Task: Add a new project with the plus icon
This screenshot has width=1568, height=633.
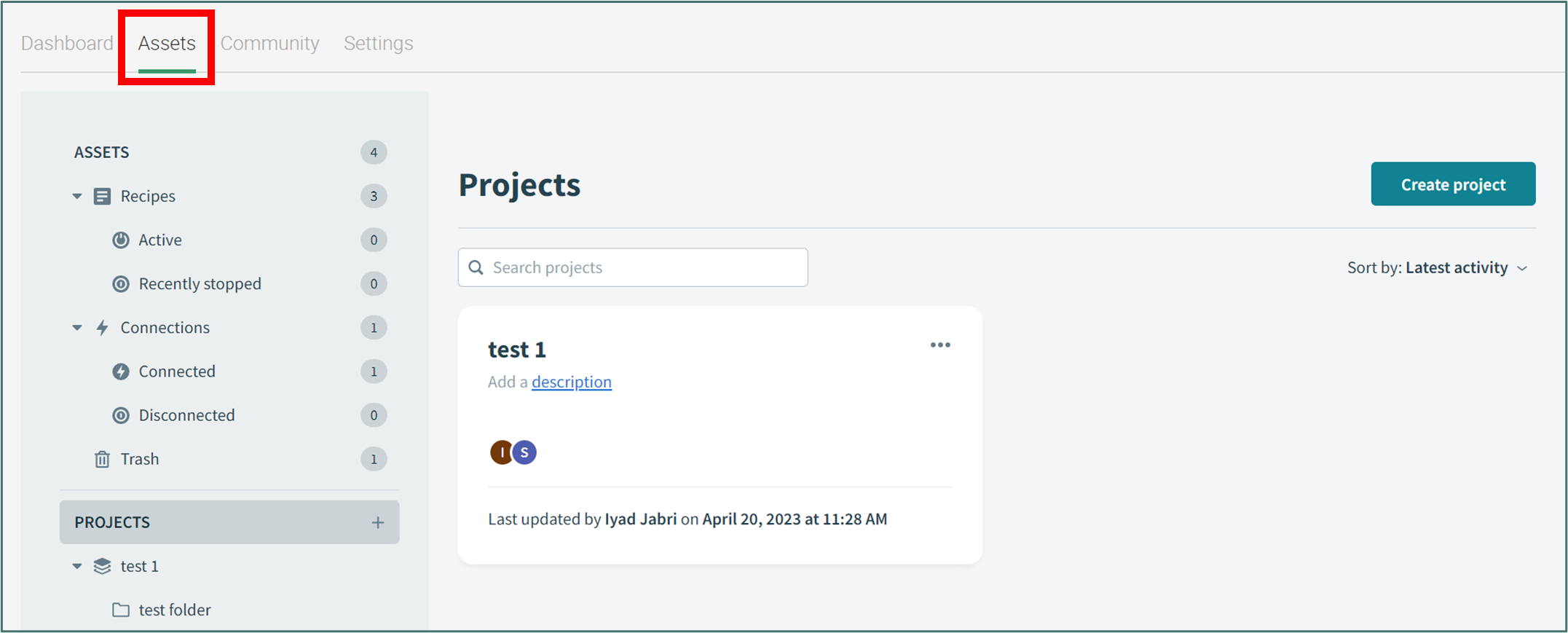Action: (378, 522)
